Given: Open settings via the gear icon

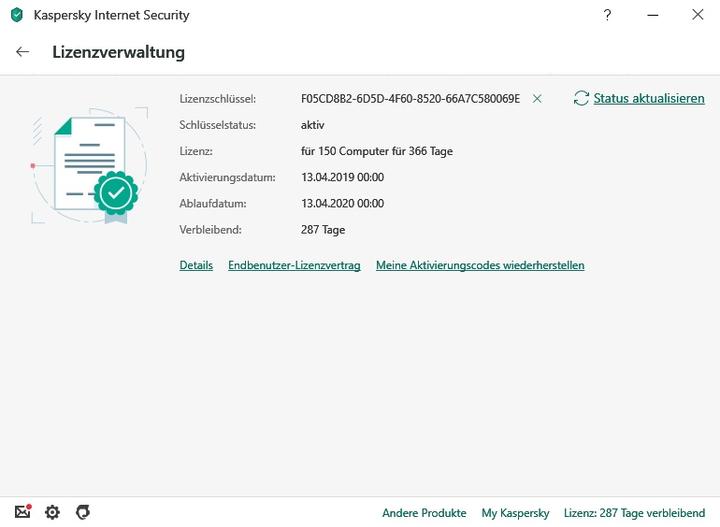Looking at the screenshot, I should coord(52,512).
